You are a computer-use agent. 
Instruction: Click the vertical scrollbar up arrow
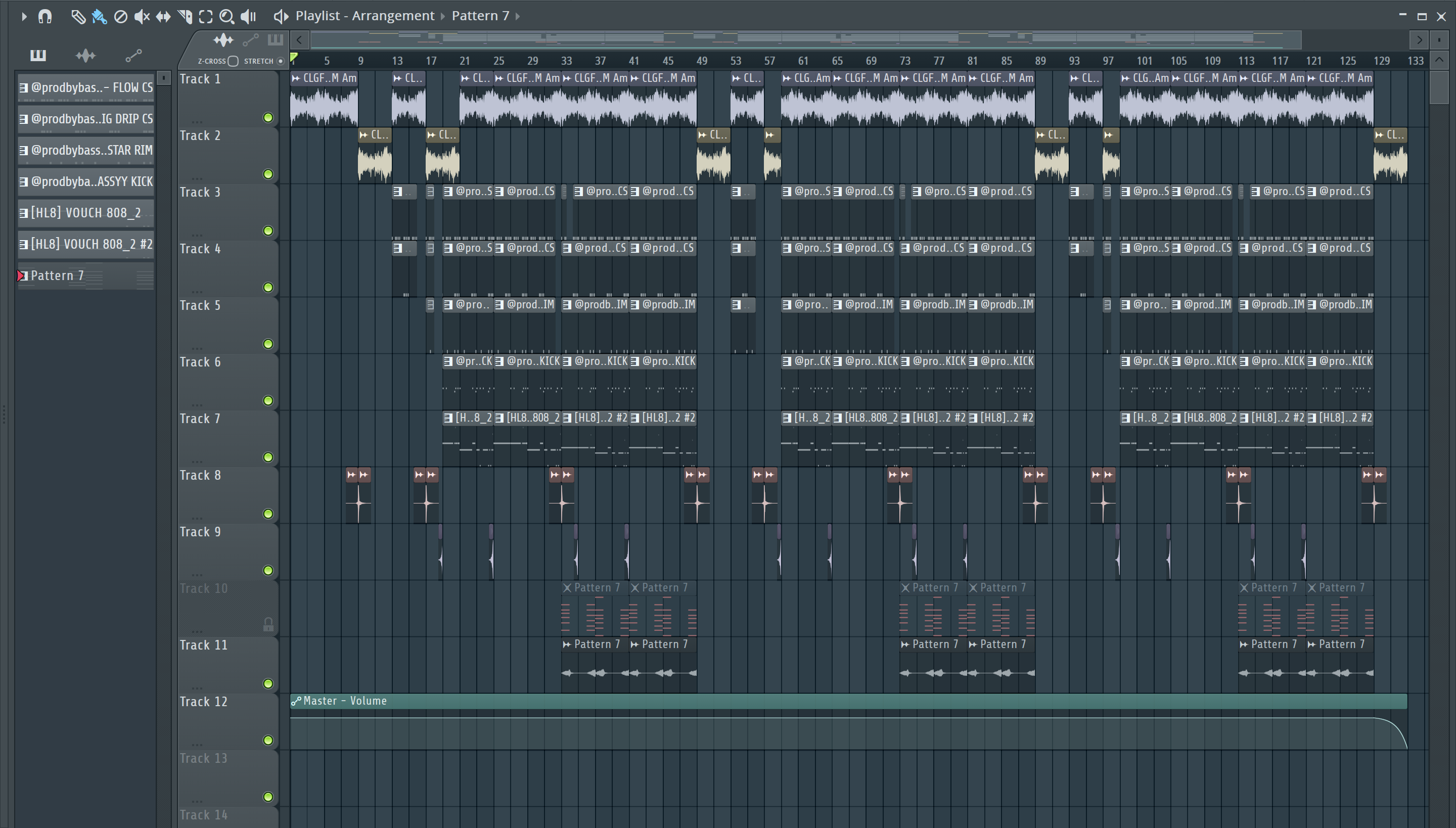[x=1439, y=60]
